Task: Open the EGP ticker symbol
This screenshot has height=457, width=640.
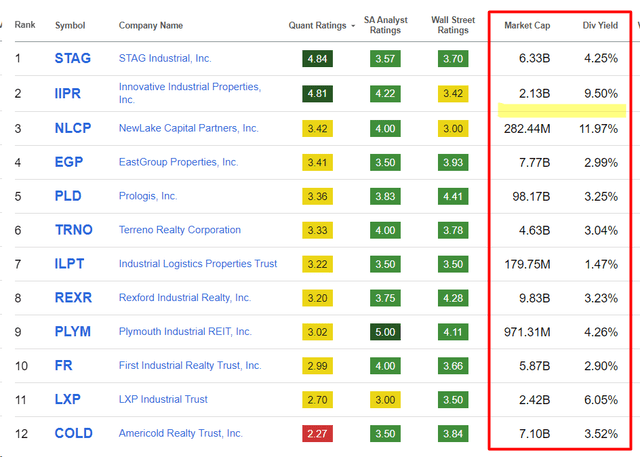Action: 69,162
